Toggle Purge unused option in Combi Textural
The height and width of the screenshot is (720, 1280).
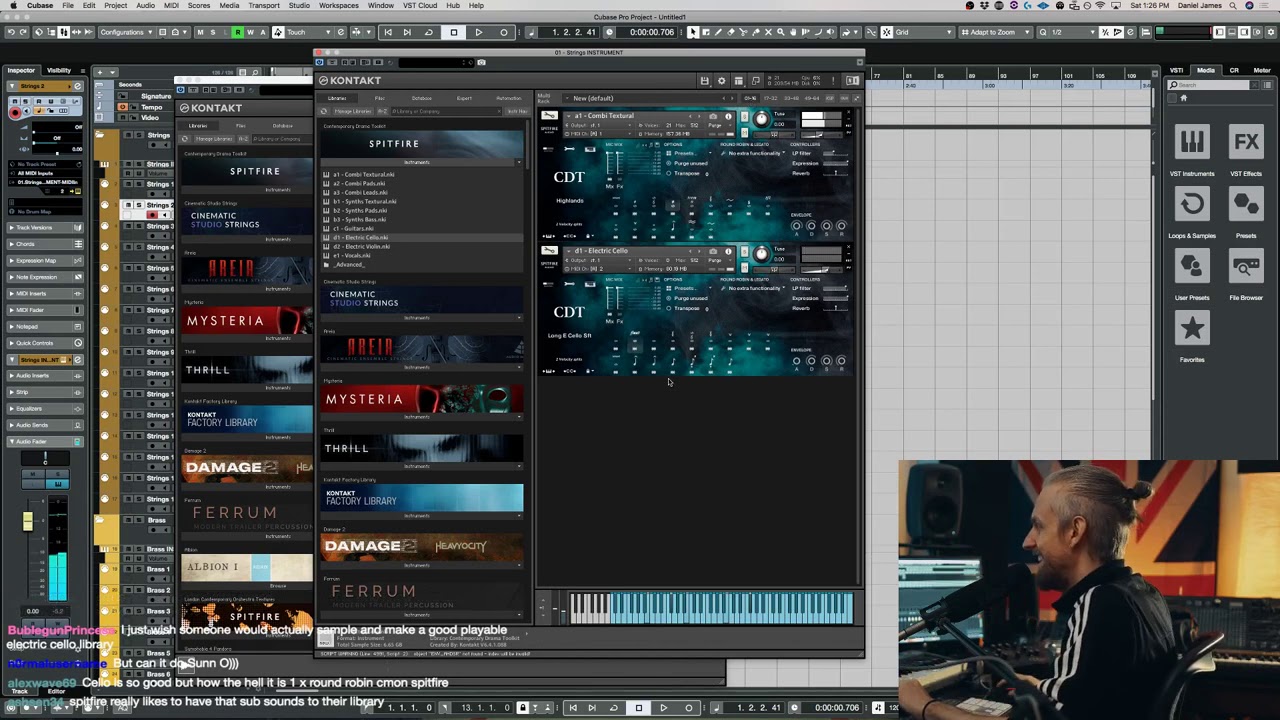click(x=686, y=163)
